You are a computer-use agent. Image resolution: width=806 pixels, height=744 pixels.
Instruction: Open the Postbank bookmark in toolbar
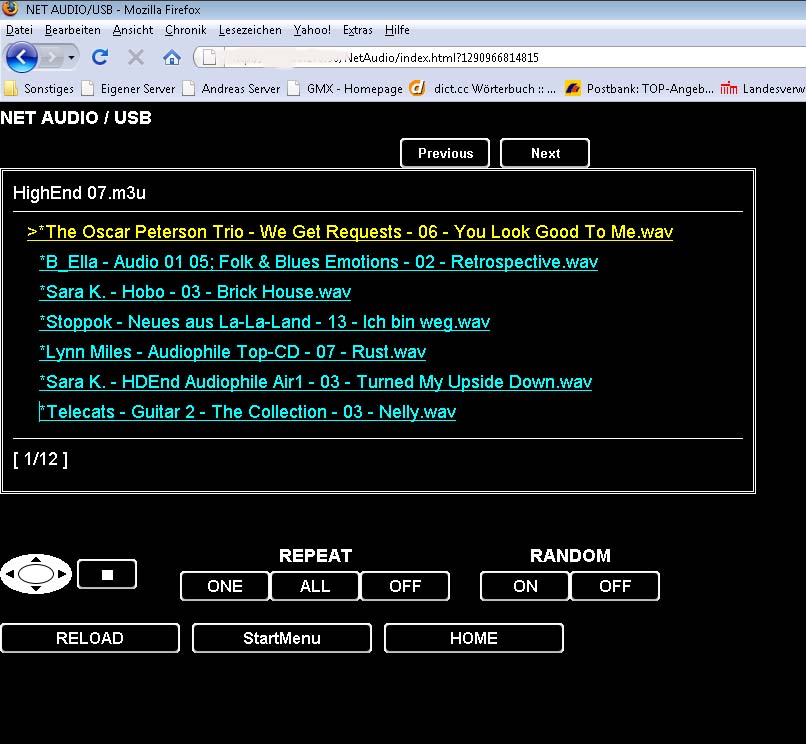(x=638, y=88)
